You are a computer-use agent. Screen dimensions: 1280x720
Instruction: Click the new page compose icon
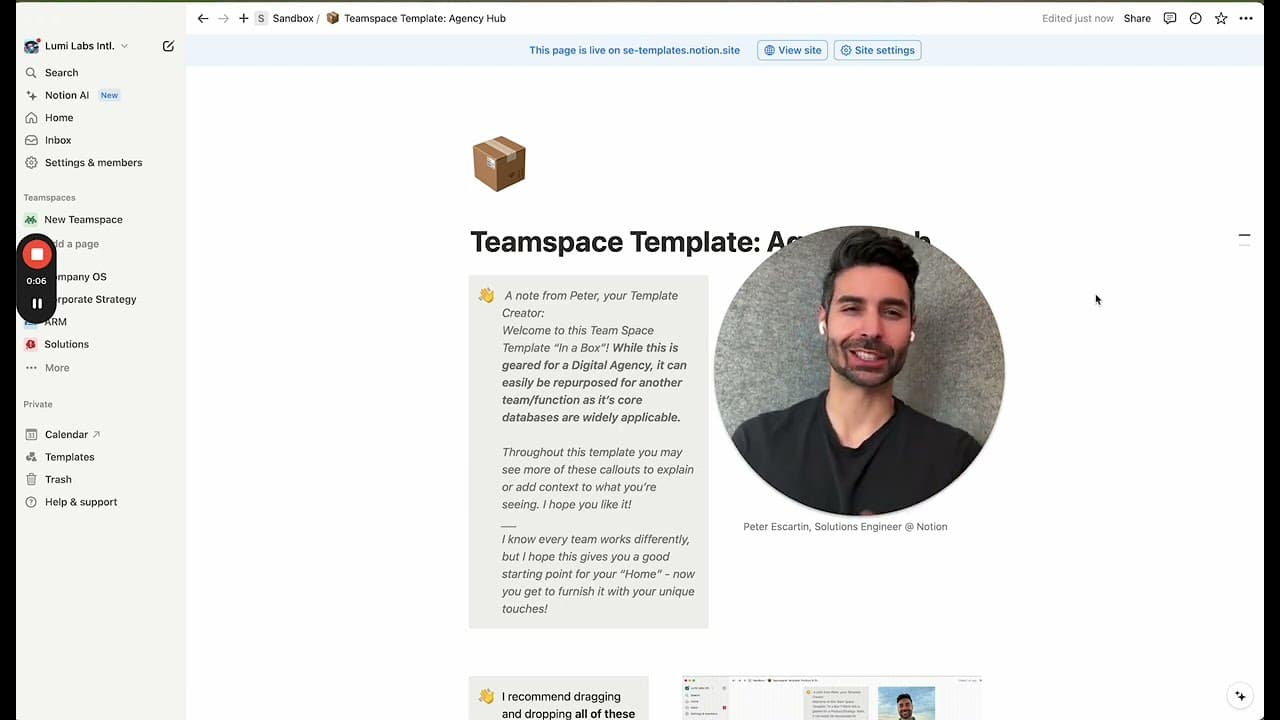pos(168,46)
